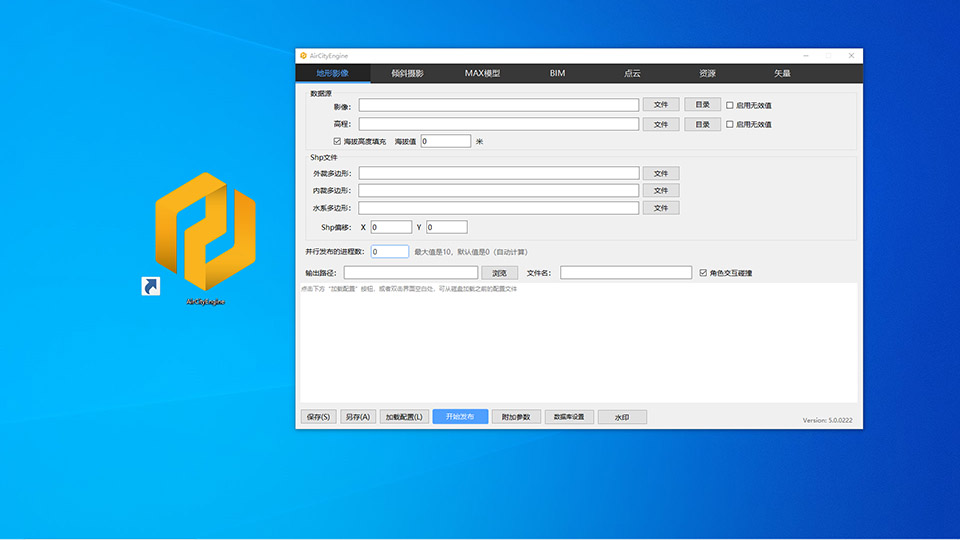
Task: Select the BIM tab
Action: [x=557, y=73]
